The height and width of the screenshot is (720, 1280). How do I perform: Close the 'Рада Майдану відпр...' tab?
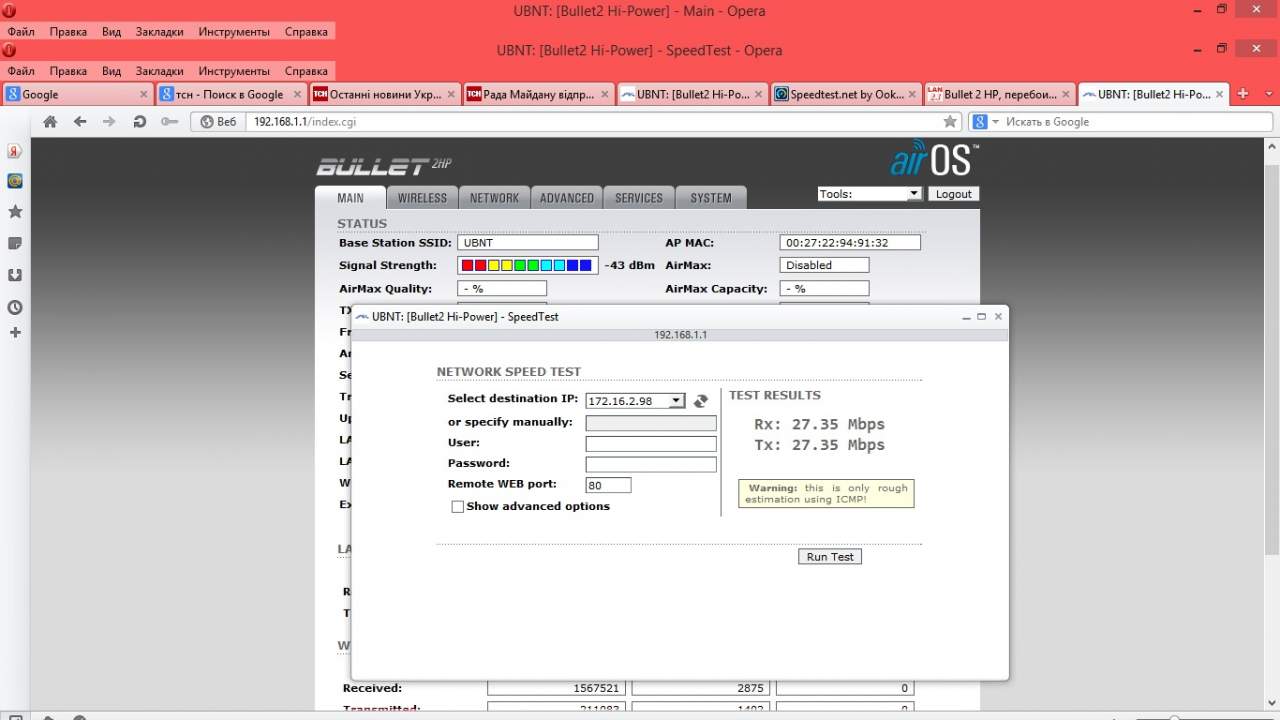pos(604,94)
